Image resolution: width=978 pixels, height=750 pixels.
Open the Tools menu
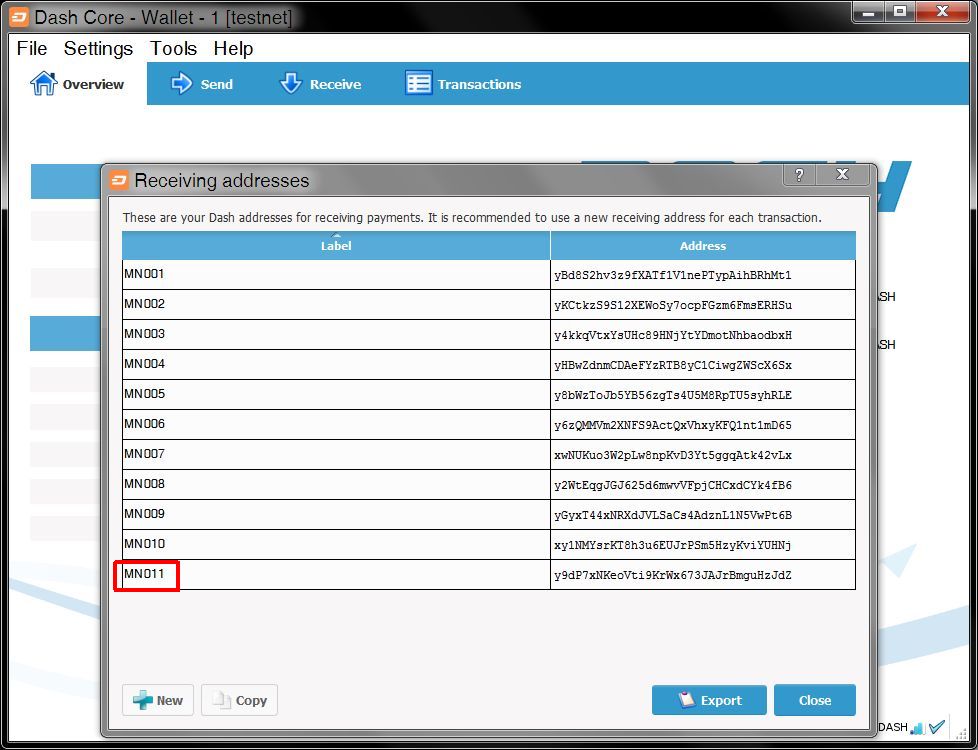click(173, 48)
